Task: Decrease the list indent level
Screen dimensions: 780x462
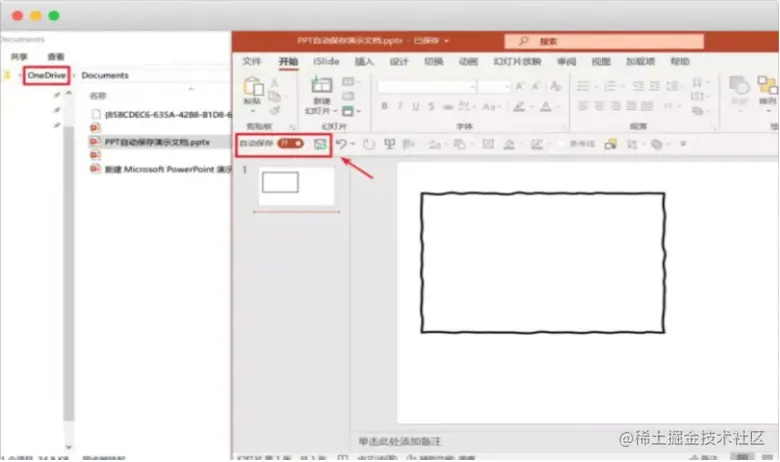Action: point(638,86)
